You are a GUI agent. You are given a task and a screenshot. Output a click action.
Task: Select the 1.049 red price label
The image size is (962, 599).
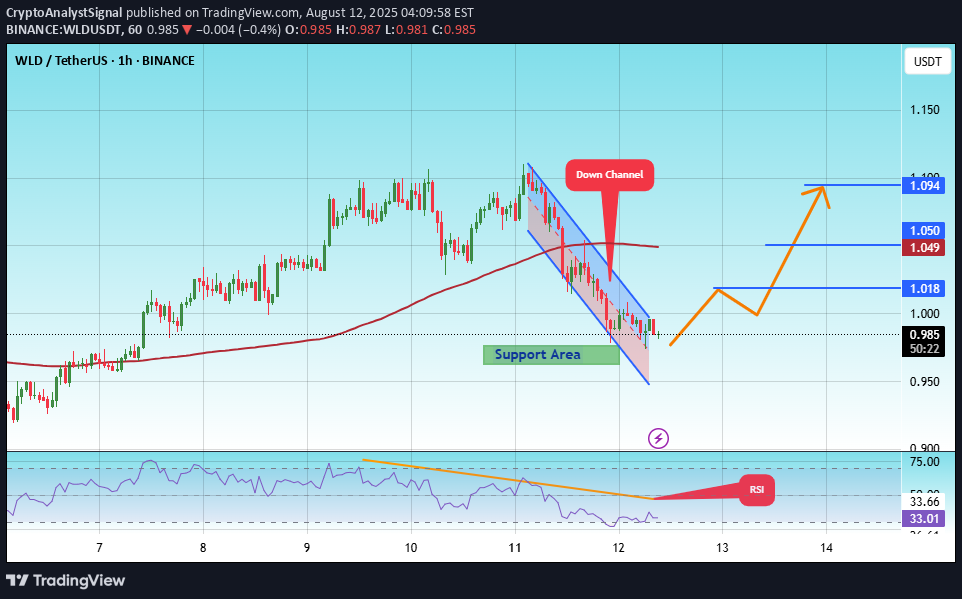pyautogui.click(x=923, y=247)
